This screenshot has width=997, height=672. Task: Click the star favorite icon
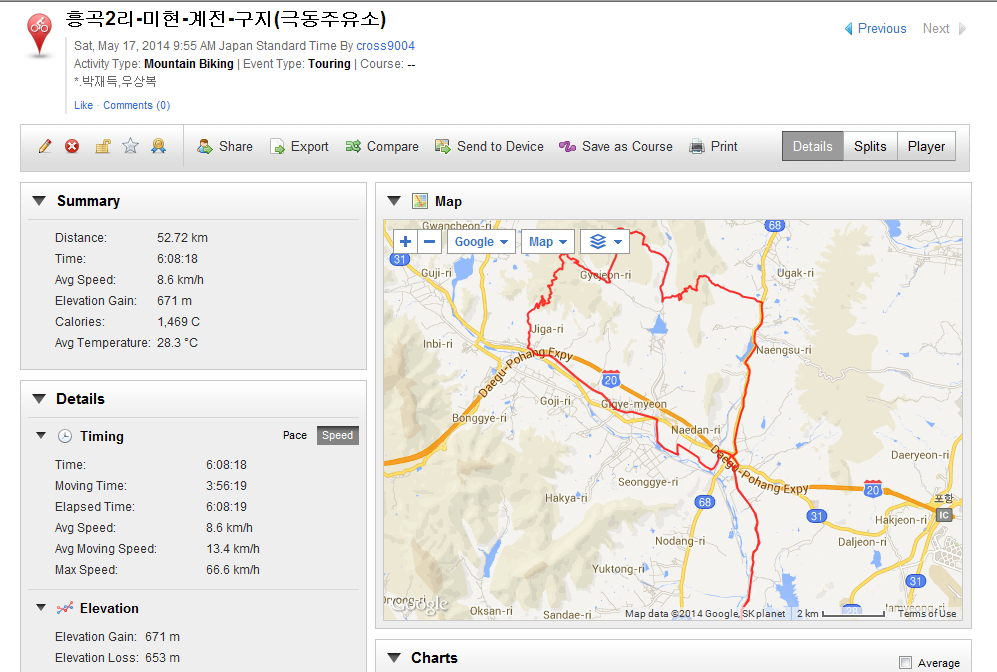(x=130, y=146)
